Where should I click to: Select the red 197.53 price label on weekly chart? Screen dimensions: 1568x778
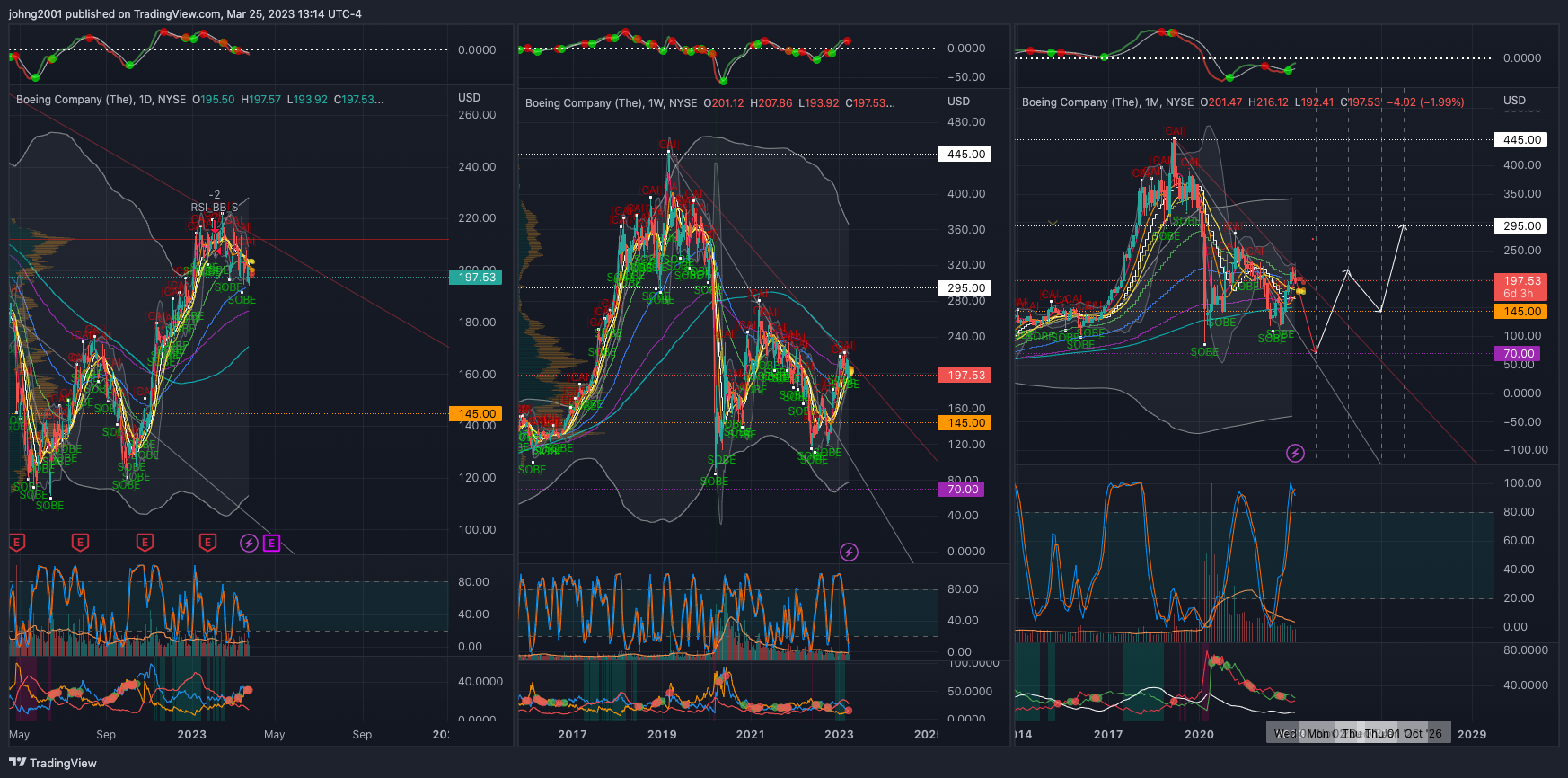tap(965, 376)
